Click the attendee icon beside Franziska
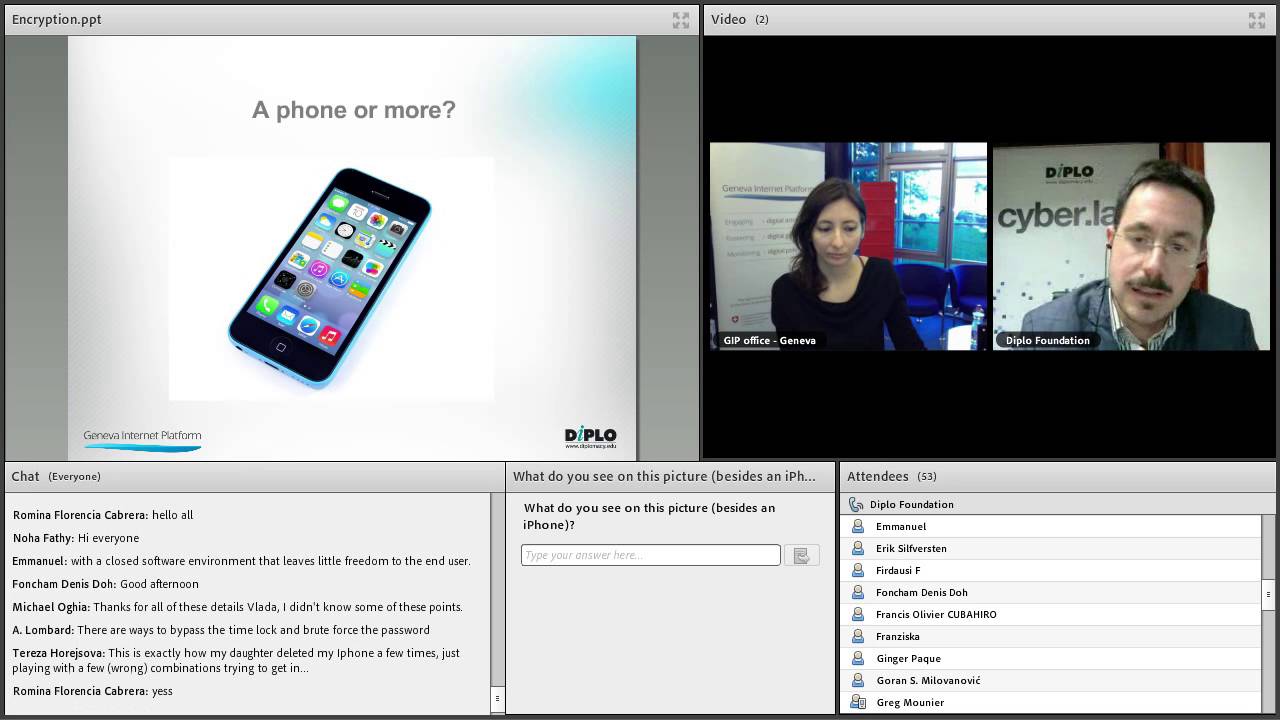The image size is (1280, 720). click(857, 636)
